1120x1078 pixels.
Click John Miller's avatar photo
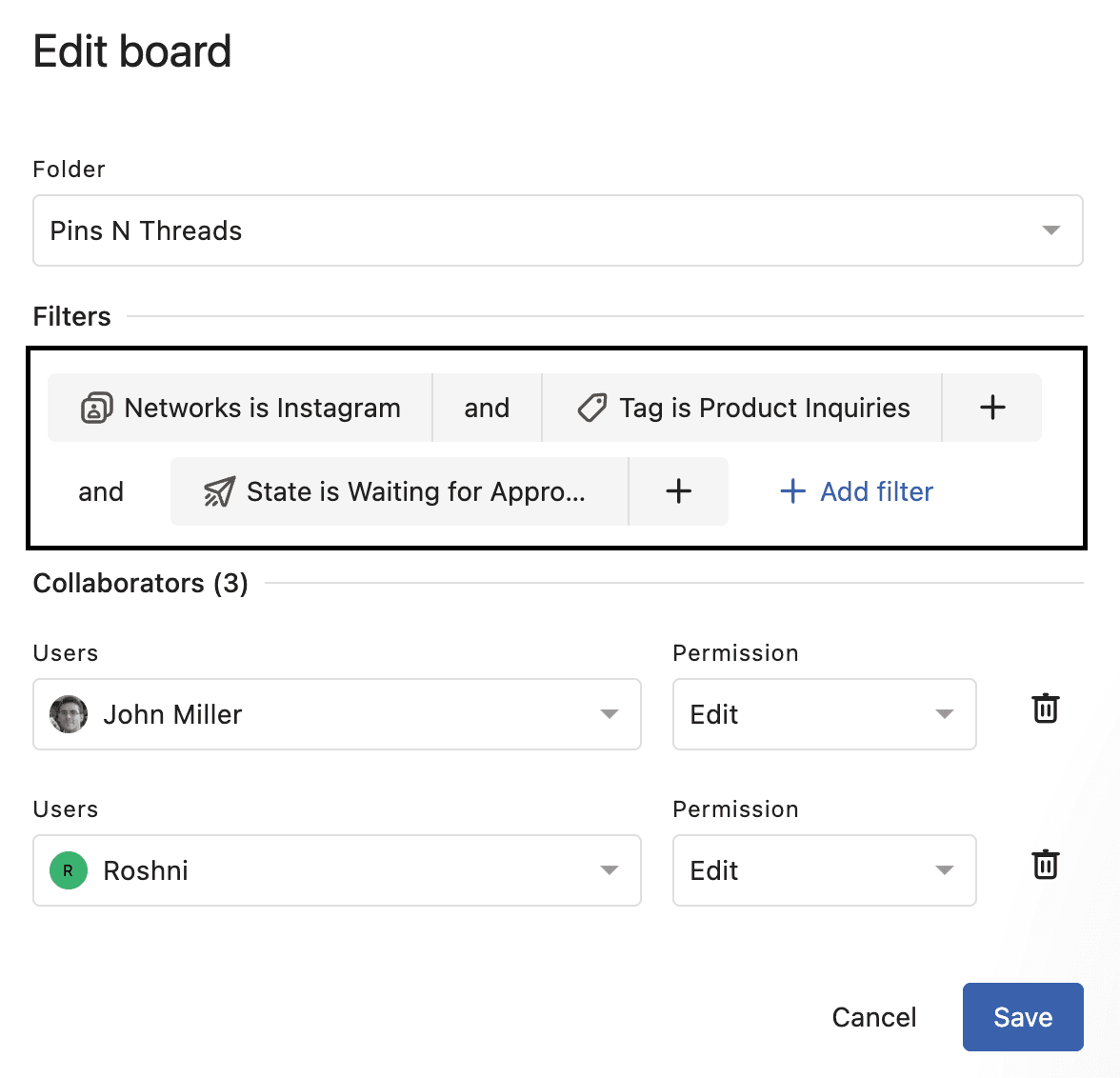(x=69, y=714)
